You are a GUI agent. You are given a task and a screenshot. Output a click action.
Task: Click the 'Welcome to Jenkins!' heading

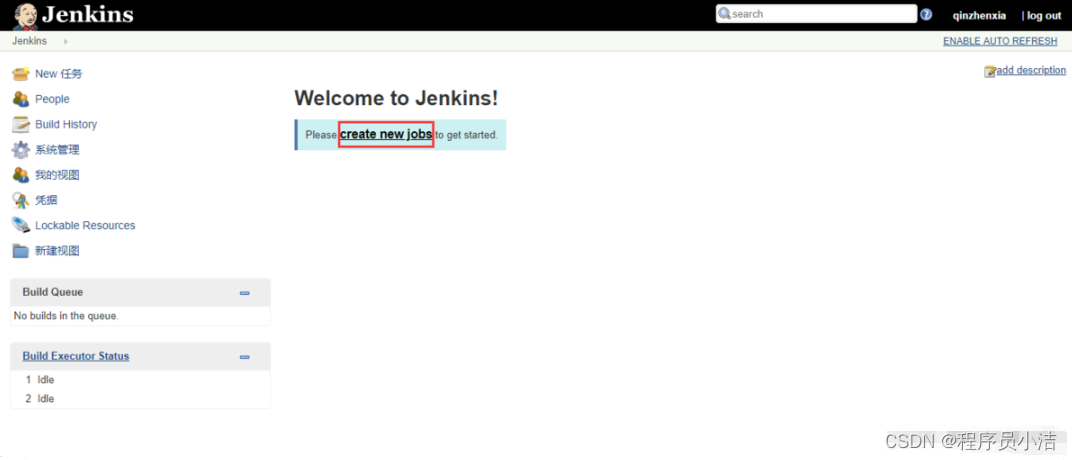tap(397, 98)
